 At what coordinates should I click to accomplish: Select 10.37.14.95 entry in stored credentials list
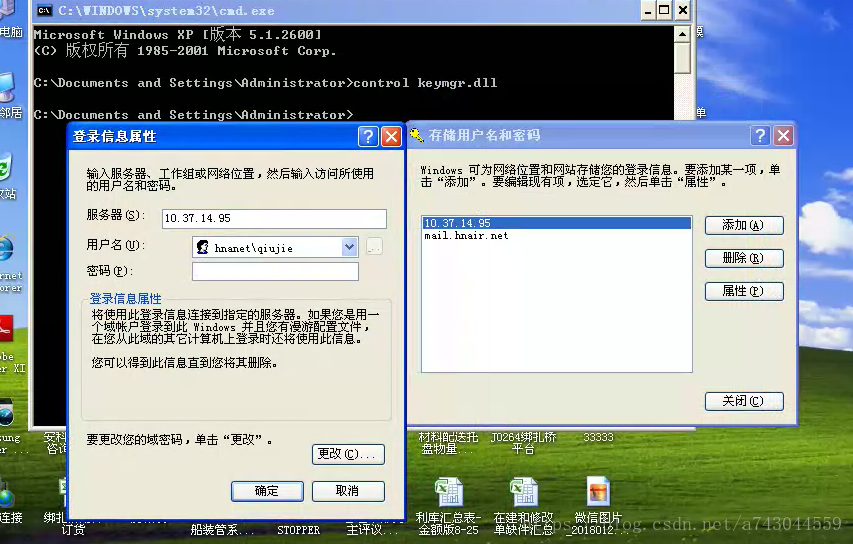(557, 223)
